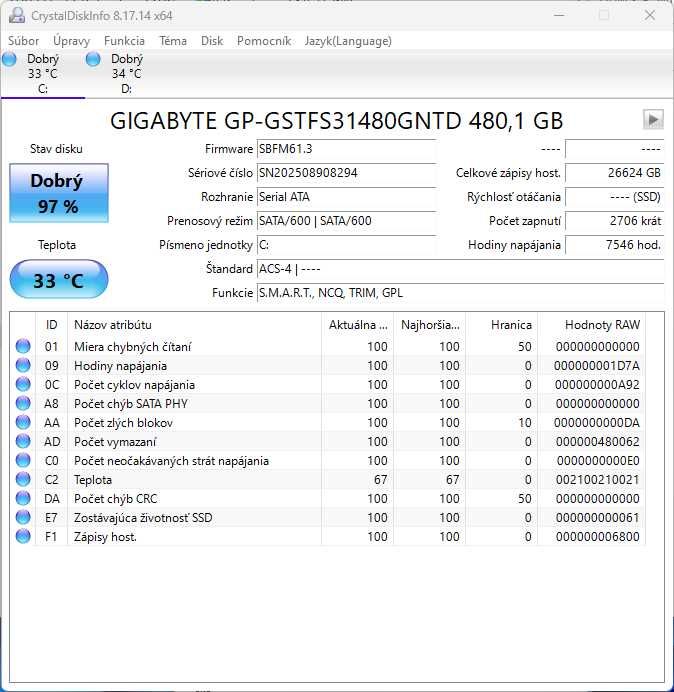
Task: Click status circle for Počet chýb SATA PHY
Action: (x=23, y=403)
